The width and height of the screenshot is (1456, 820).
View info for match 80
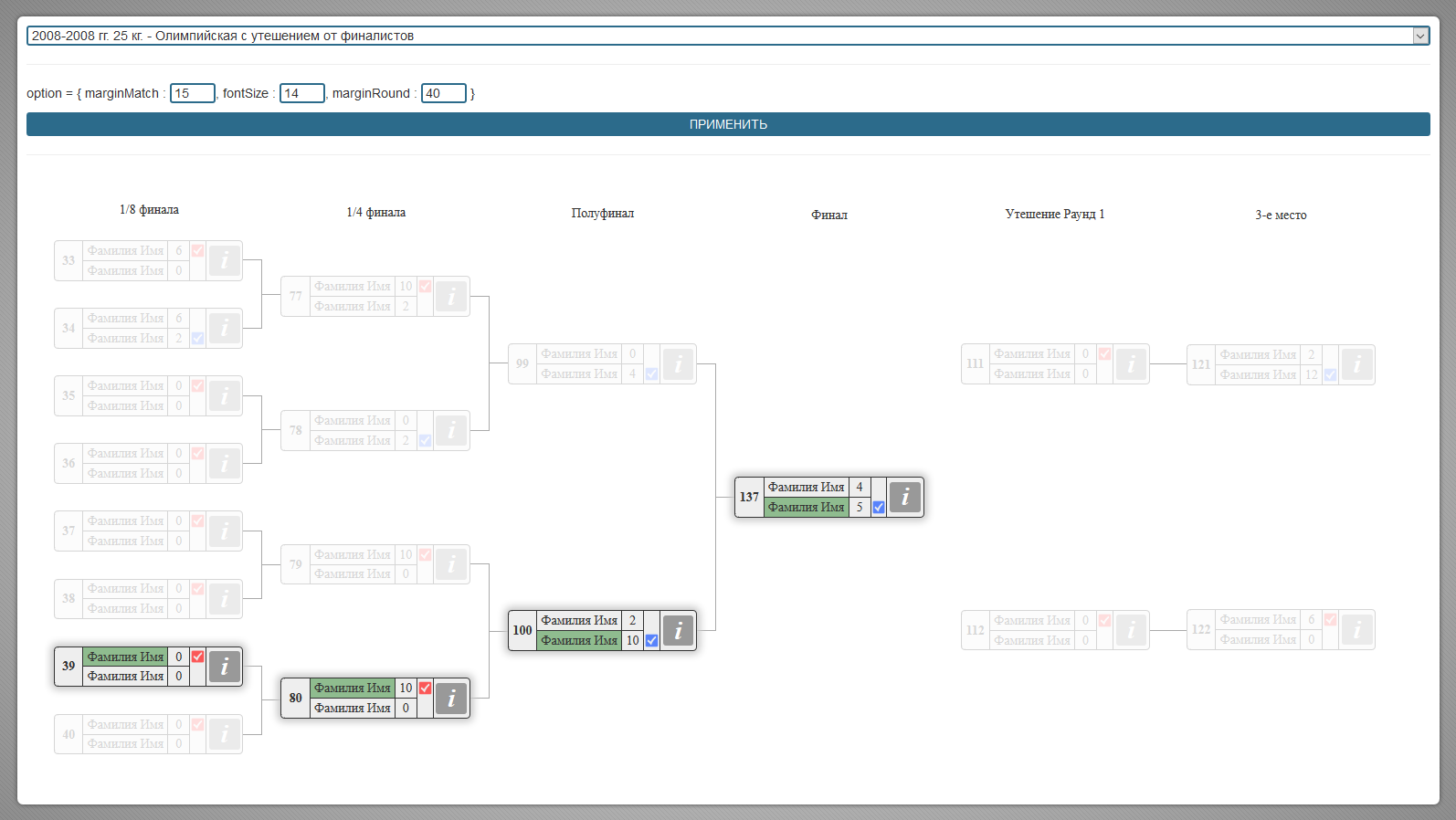tap(451, 699)
